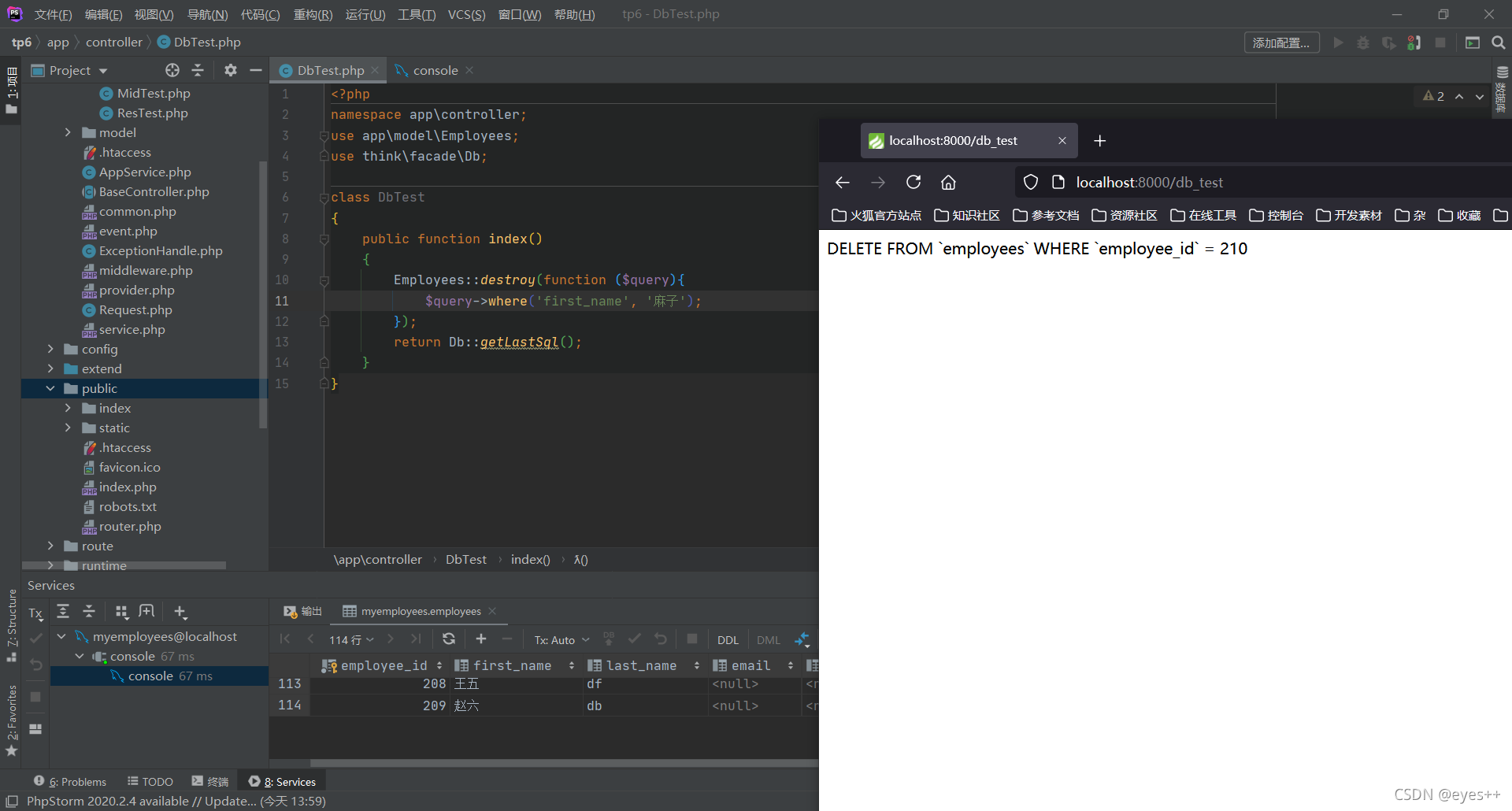
Task: Open the Tx: Auto transaction mode dropdown
Action: pyautogui.click(x=561, y=639)
